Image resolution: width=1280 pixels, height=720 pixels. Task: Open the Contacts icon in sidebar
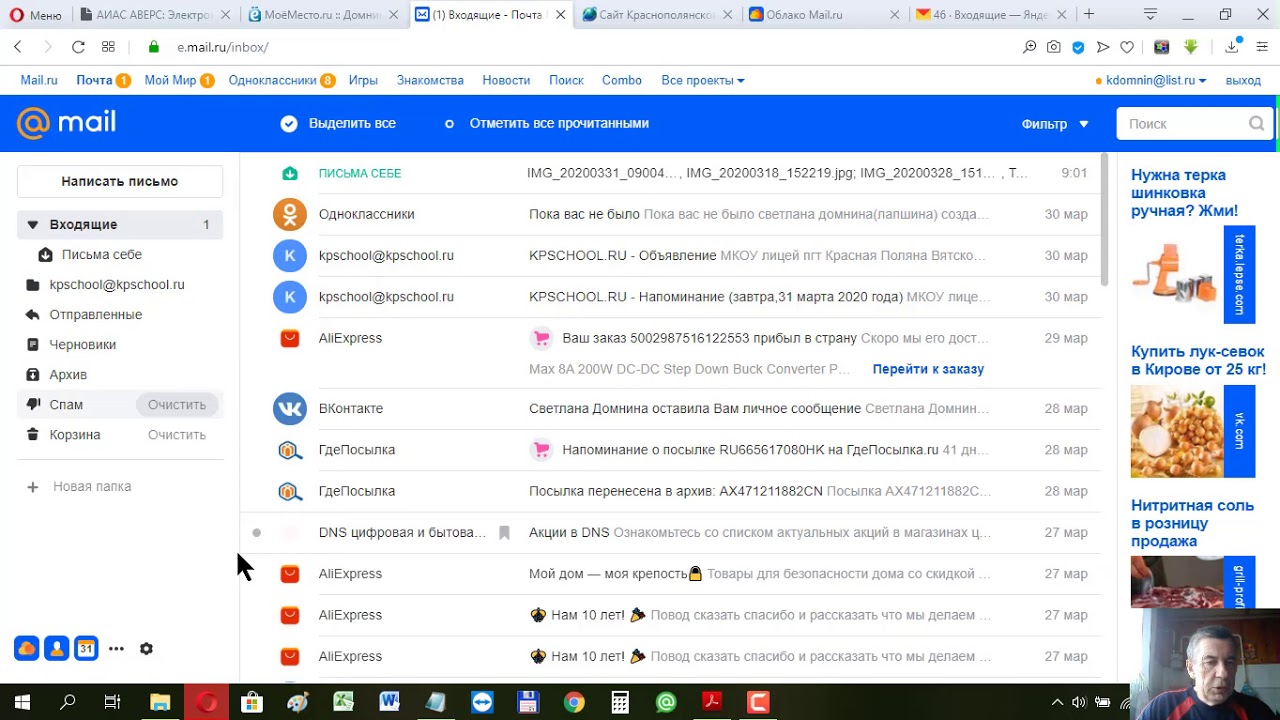tap(57, 649)
